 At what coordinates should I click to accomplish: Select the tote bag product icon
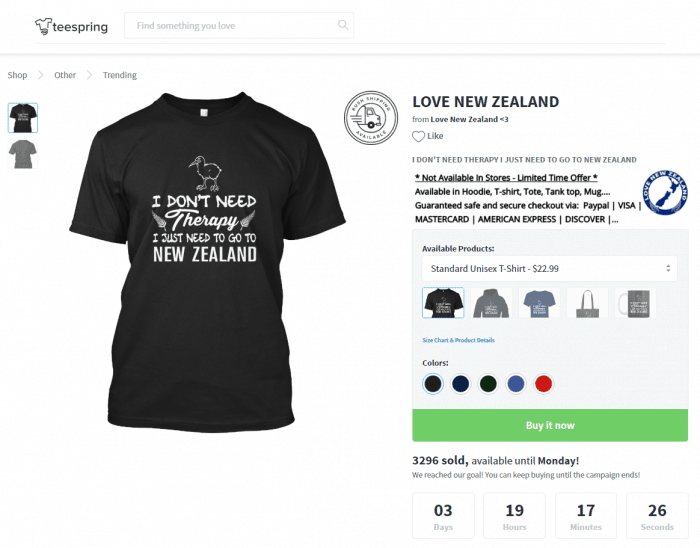click(587, 303)
